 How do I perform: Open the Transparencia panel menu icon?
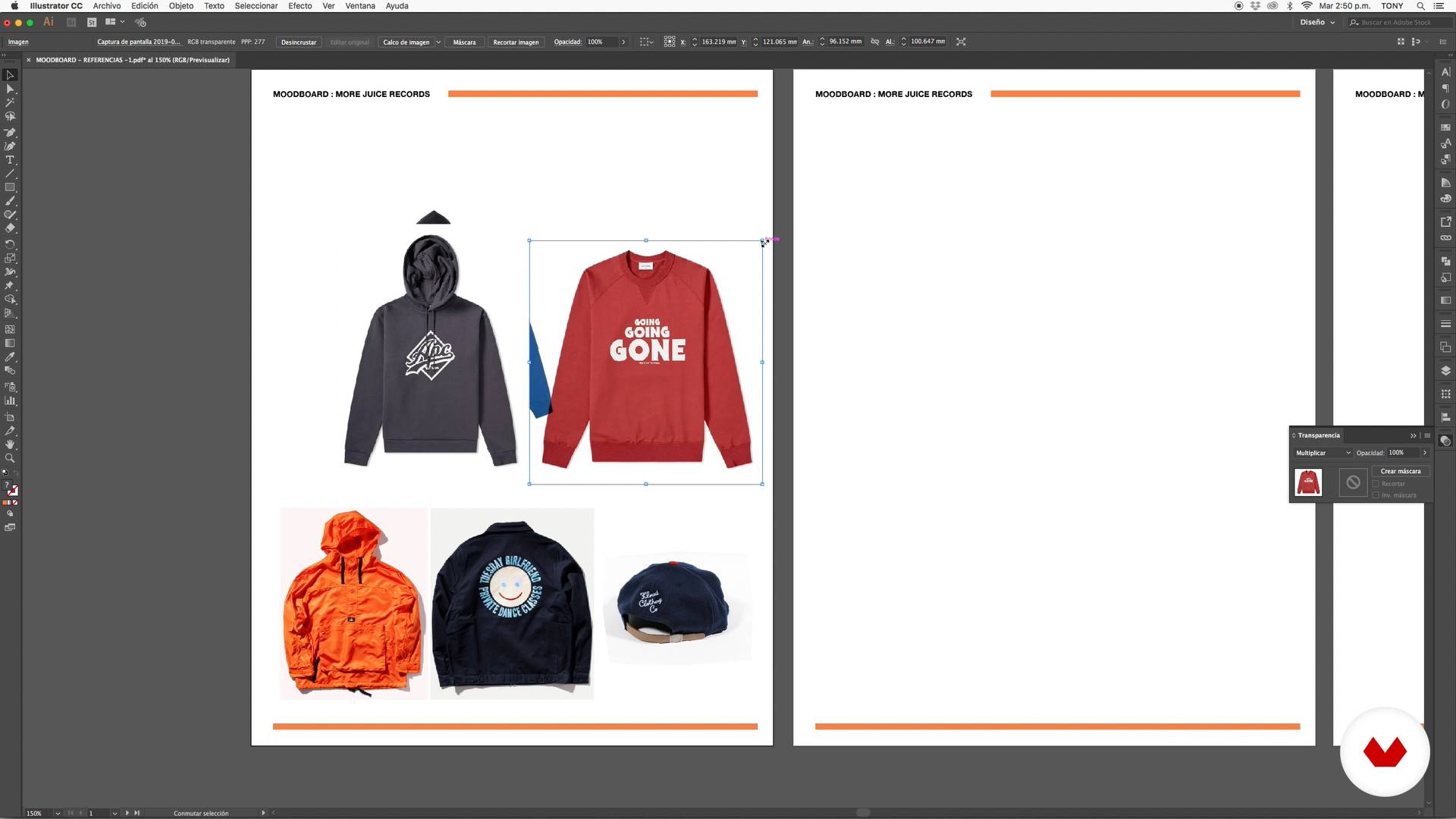pyautogui.click(x=1427, y=435)
